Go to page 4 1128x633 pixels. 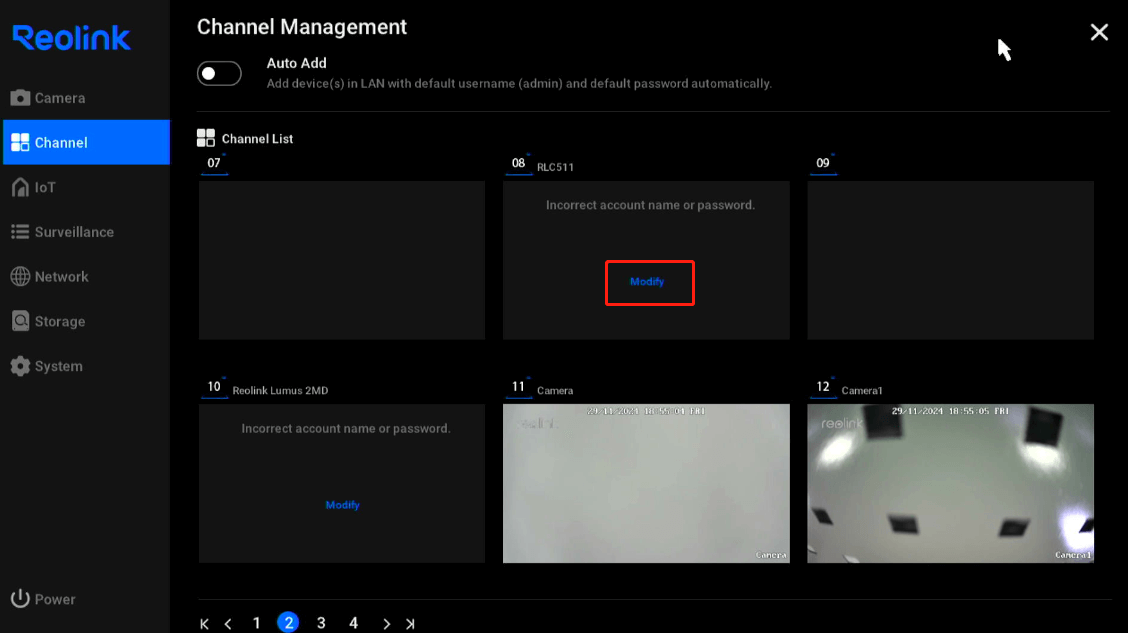click(x=353, y=623)
